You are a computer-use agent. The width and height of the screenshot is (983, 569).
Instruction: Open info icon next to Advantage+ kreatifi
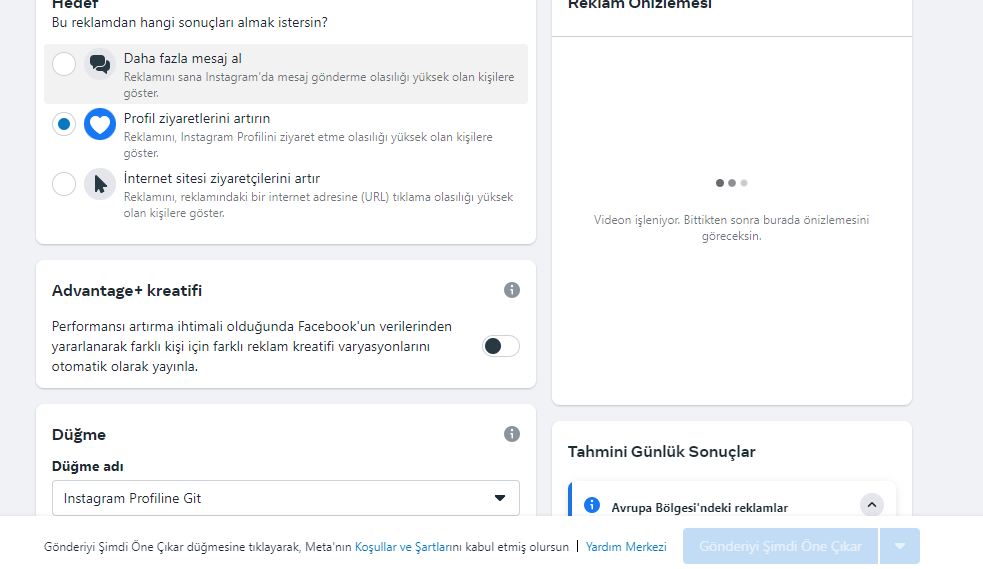point(512,290)
